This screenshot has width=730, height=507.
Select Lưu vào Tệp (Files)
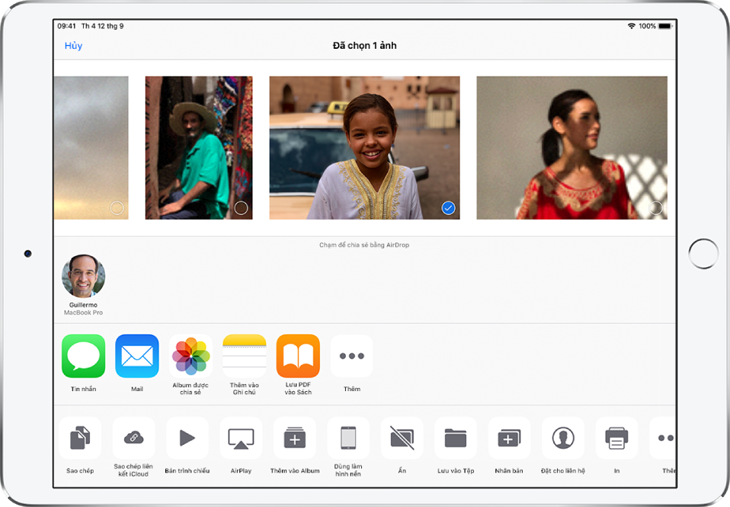(456, 438)
